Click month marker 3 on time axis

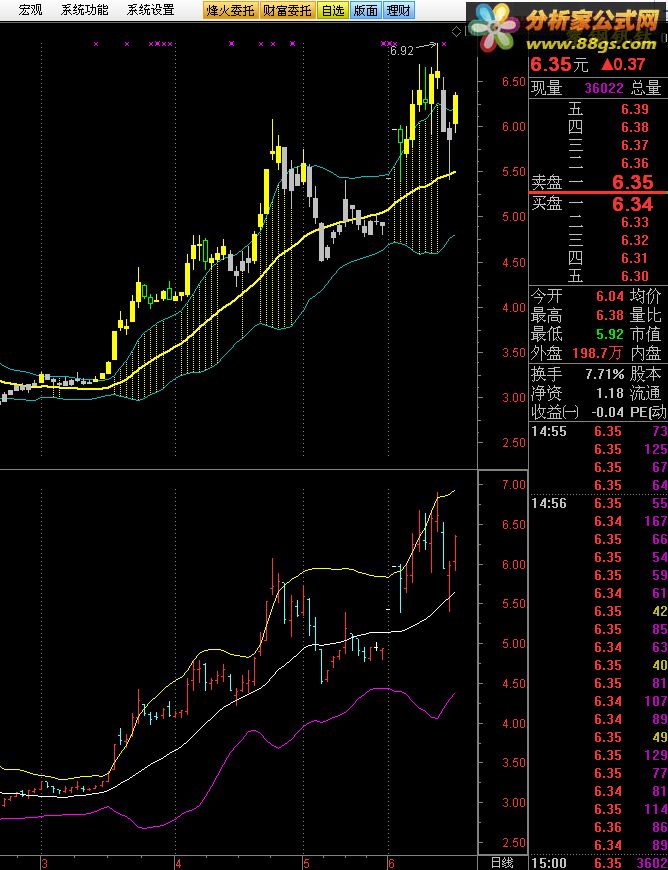44,864
